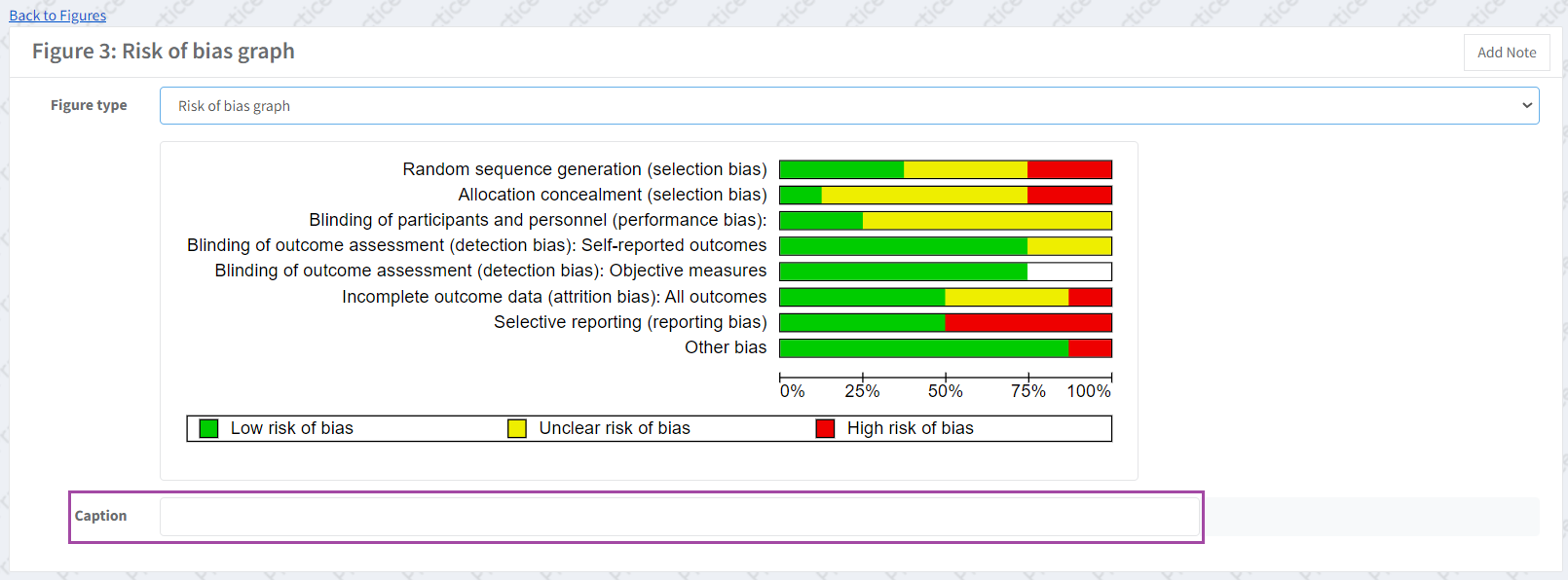Click the white segment of Objective measures bar
The height and width of the screenshot is (580, 1568).
(1068, 272)
